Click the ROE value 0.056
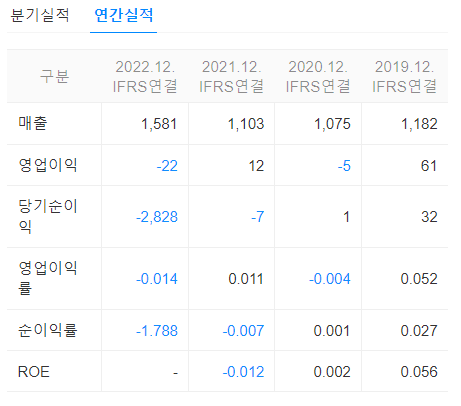This screenshot has height=406, width=461. (x=419, y=372)
